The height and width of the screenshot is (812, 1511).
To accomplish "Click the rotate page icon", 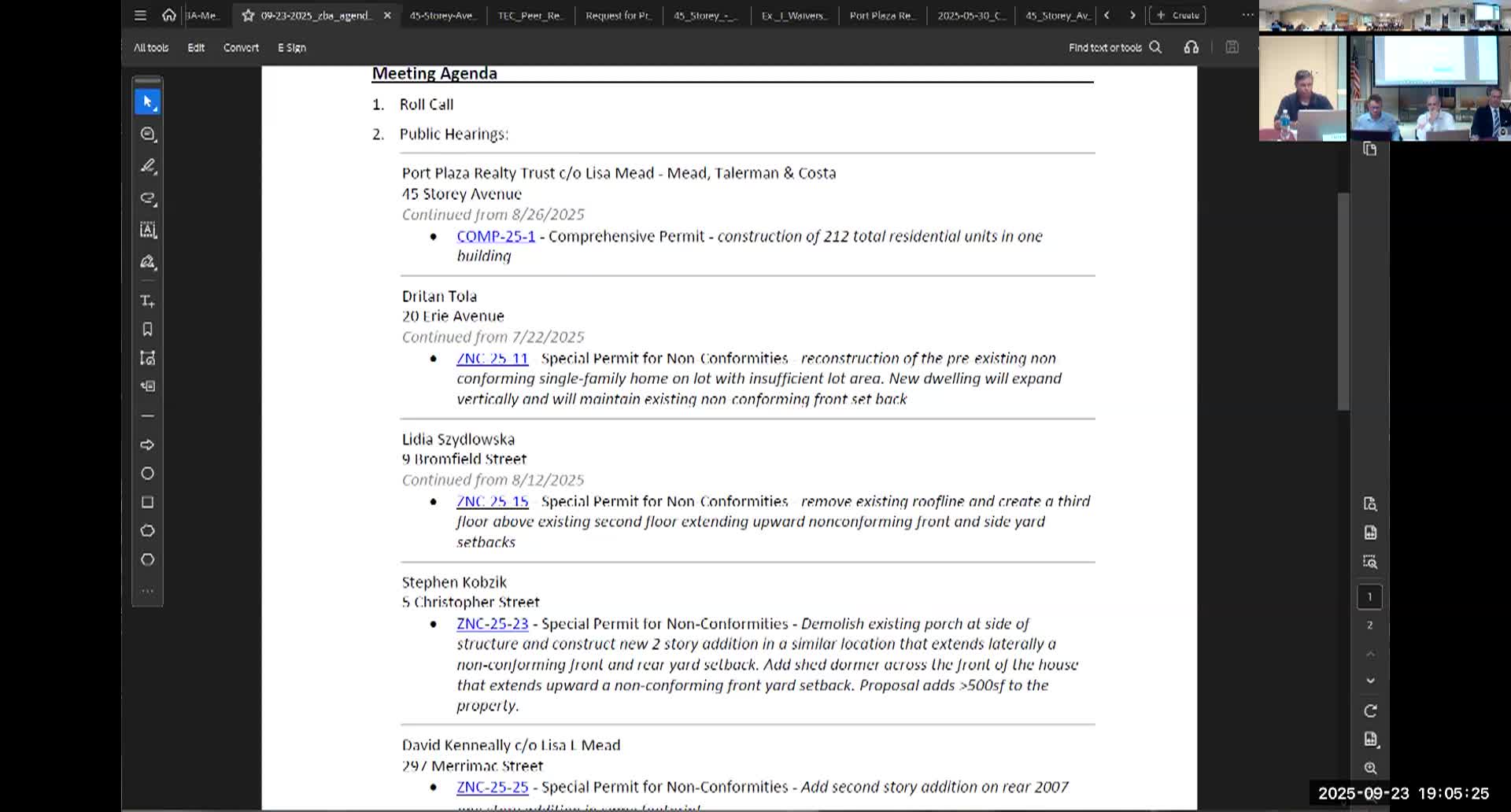I will [x=1370, y=711].
